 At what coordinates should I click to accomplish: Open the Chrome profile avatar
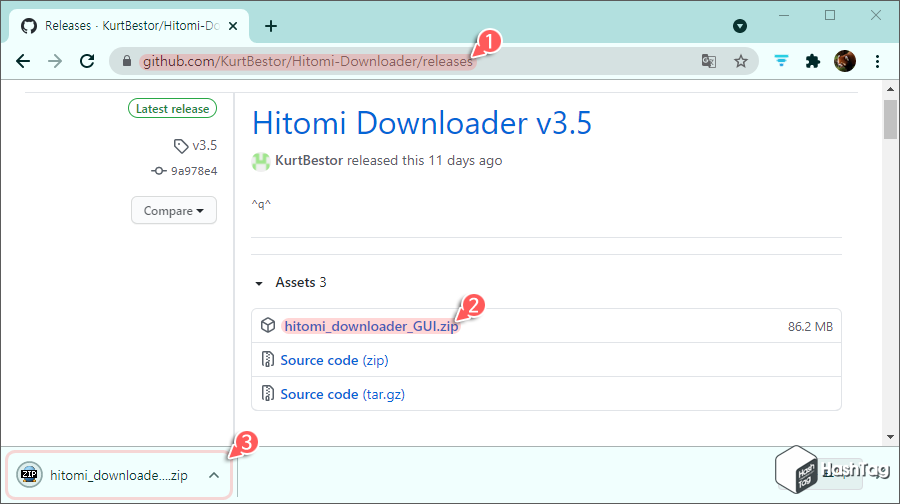tap(845, 61)
